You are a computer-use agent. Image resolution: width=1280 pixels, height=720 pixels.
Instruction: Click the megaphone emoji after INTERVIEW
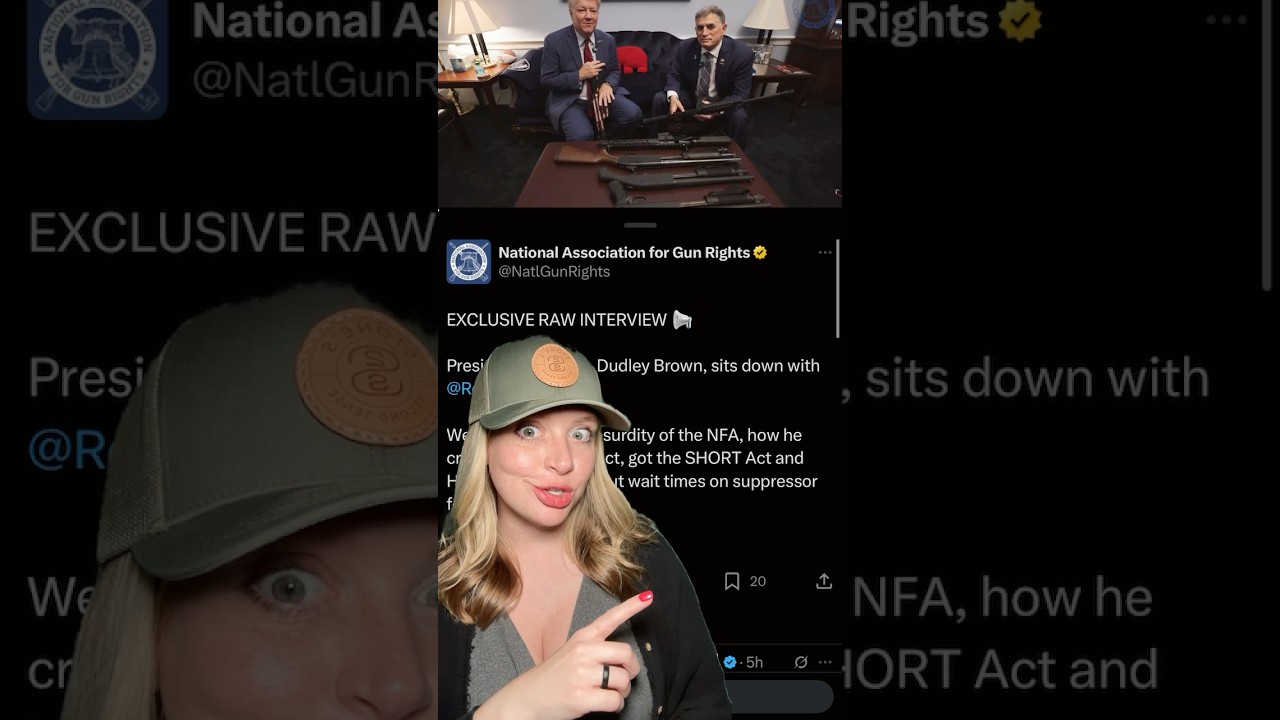pyautogui.click(x=682, y=320)
